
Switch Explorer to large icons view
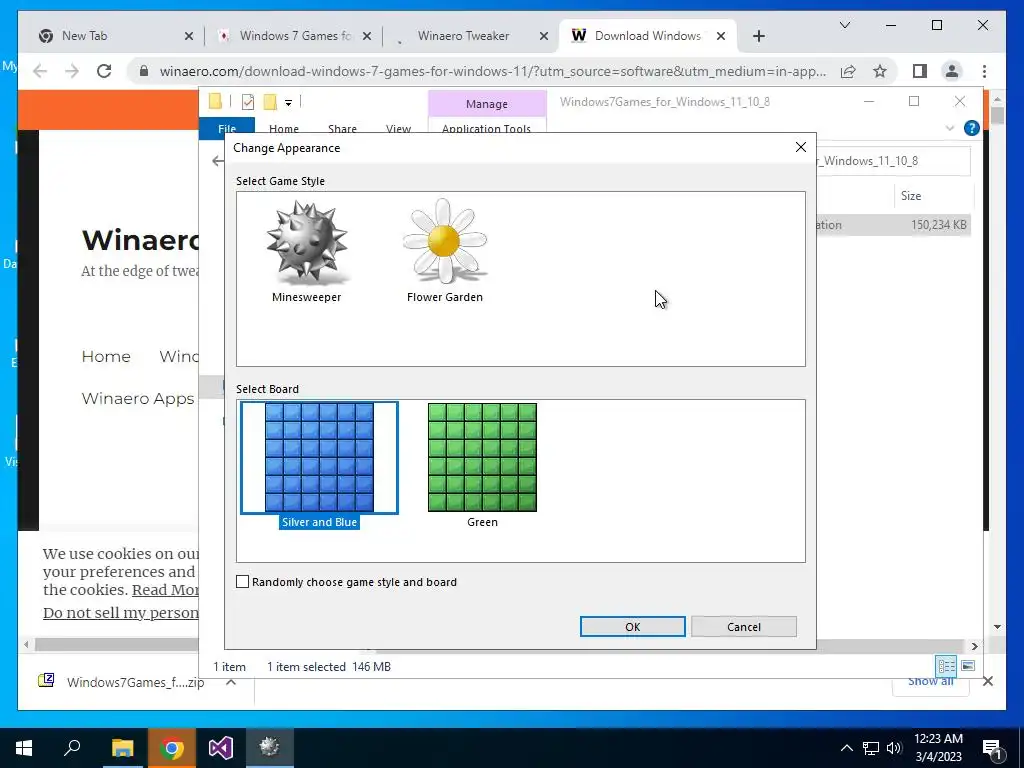pos(968,666)
